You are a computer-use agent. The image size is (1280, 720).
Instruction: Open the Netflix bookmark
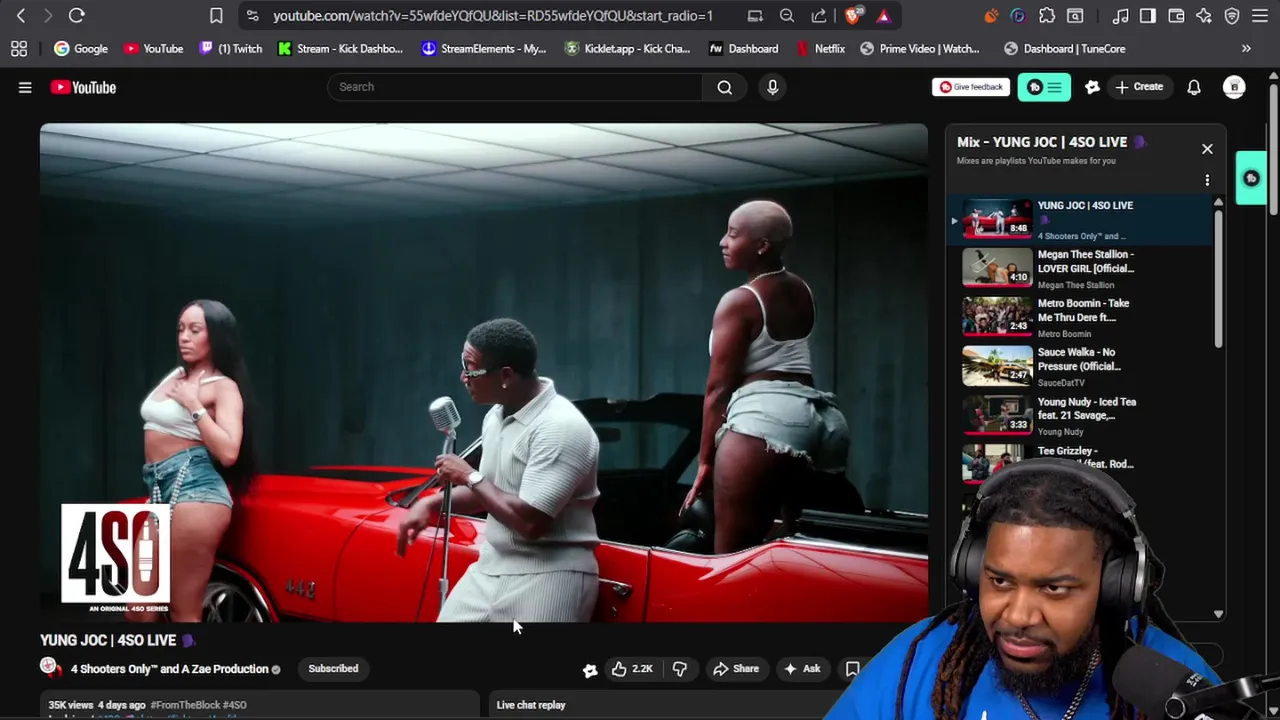tap(821, 48)
